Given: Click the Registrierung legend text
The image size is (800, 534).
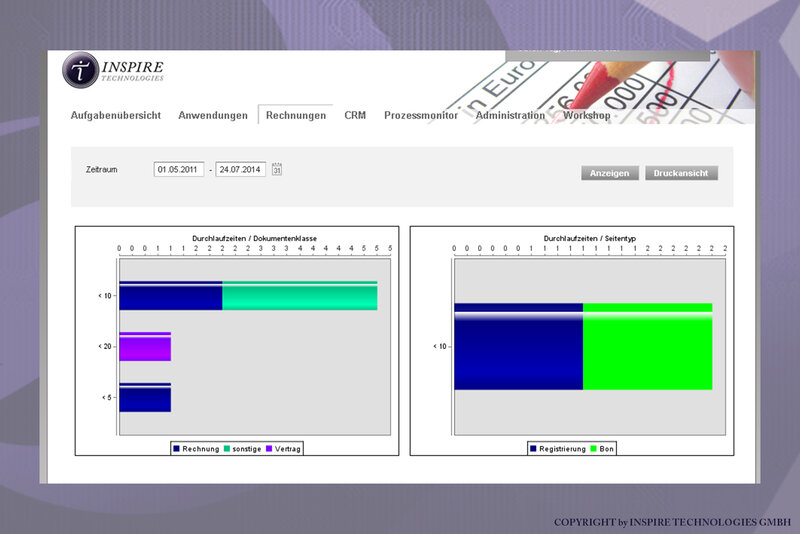Looking at the screenshot, I should pyautogui.click(x=562, y=449).
